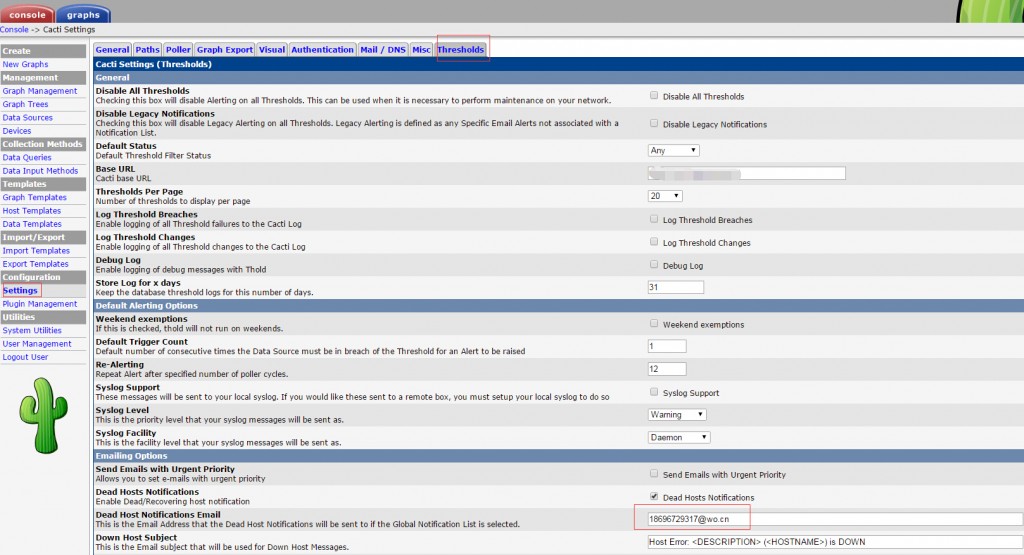Open the Authentication settings tab
Image resolution: width=1024 pixels, height=555 pixels.
[x=322, y=50]
